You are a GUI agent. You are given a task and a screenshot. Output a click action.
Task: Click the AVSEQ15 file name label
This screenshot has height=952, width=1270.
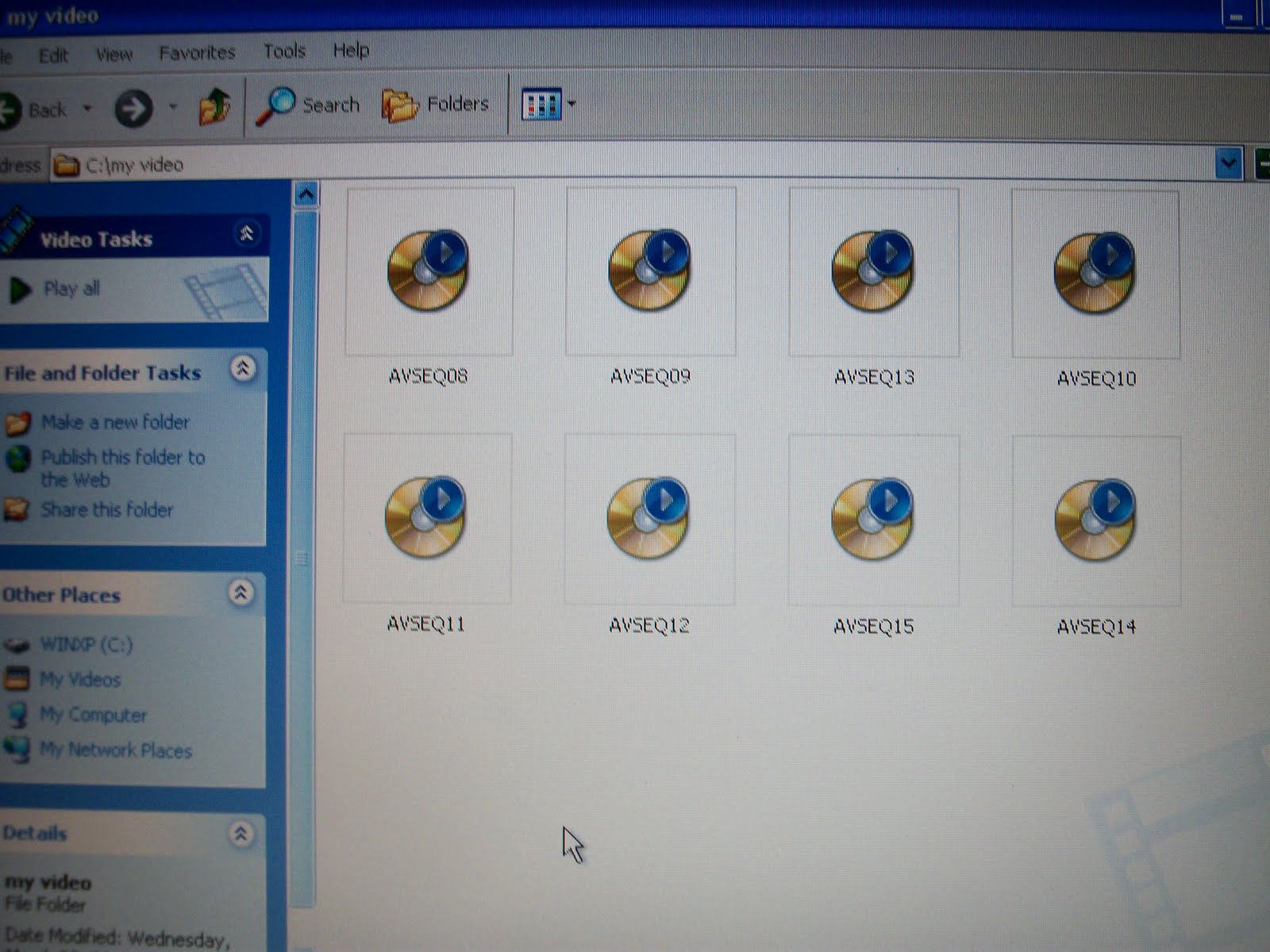click(873, 627)
